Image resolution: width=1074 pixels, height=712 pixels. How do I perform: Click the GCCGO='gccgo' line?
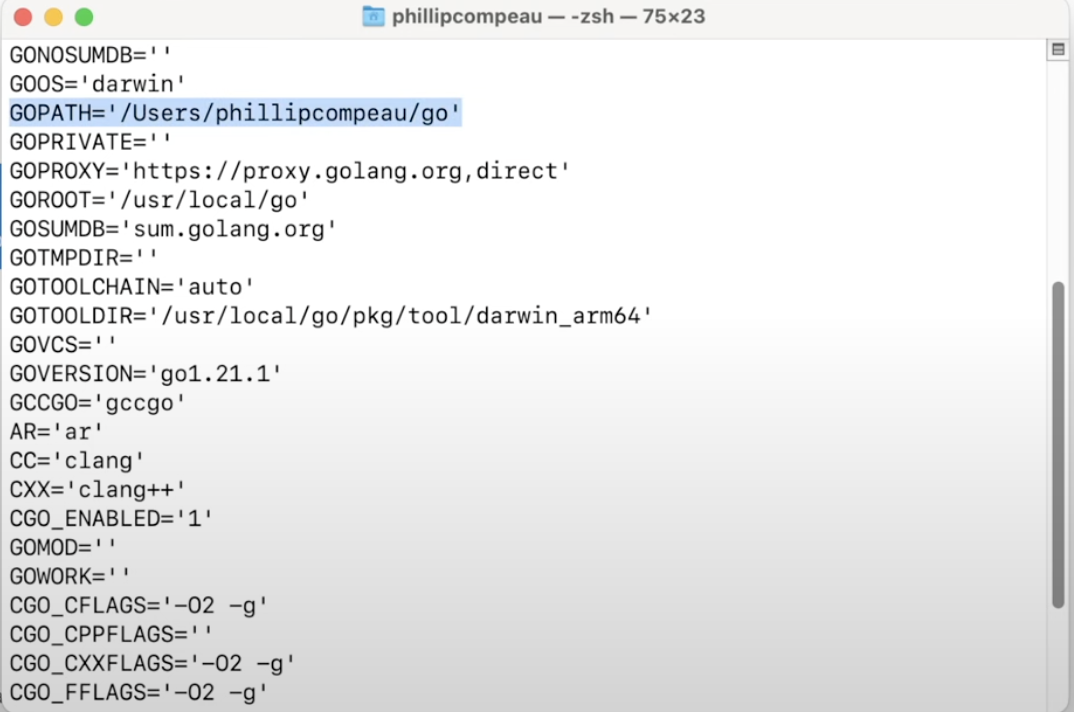pos(97,402)
